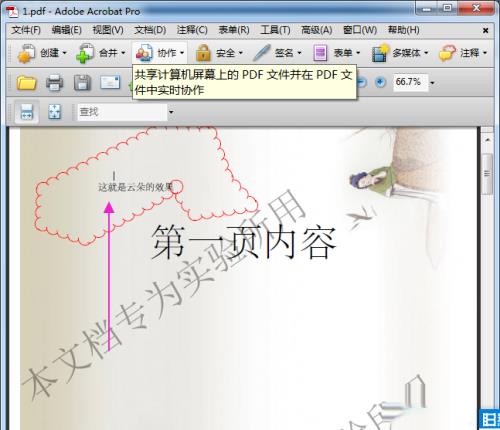Select the fit width scrolling page icon

(27, 112)
